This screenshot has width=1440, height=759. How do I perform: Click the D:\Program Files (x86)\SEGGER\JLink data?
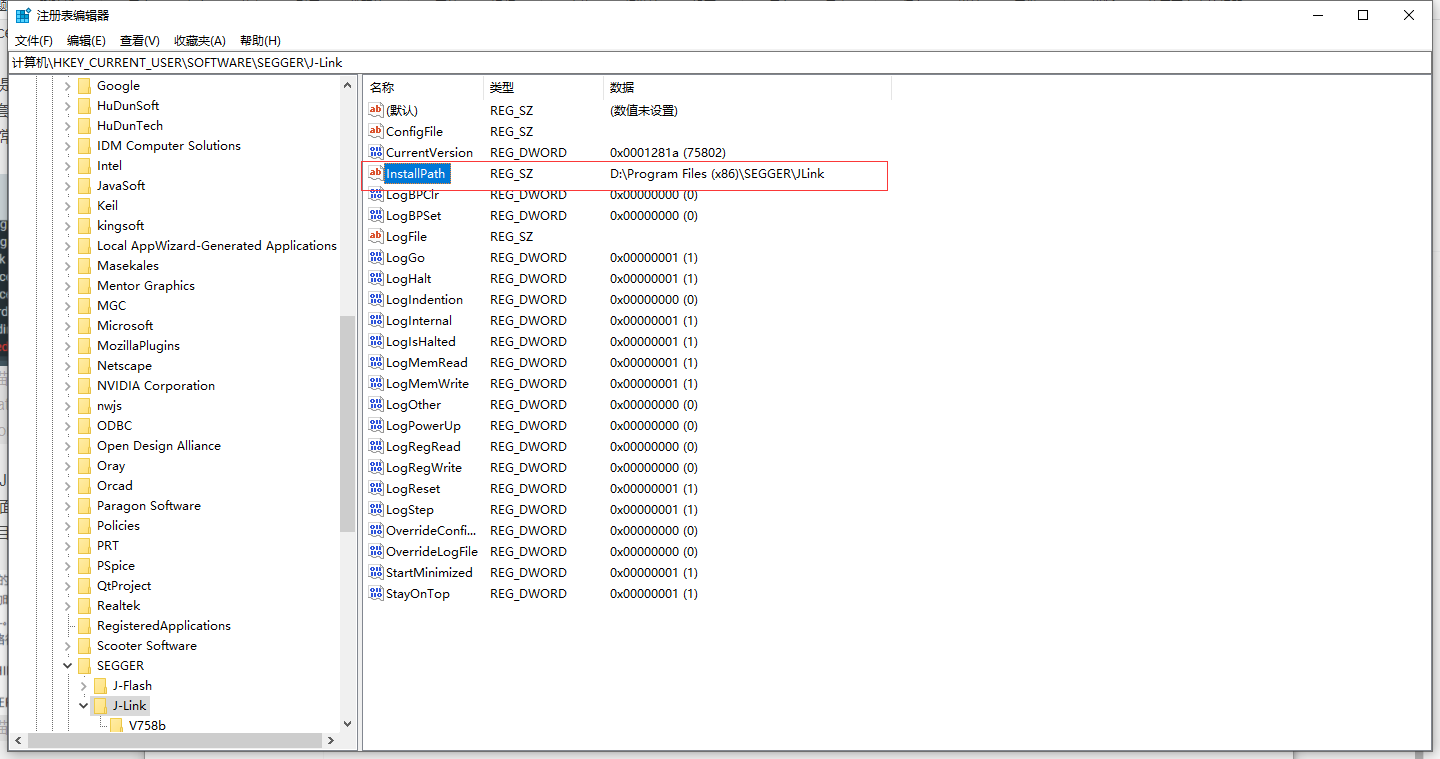click(x=717, y=173)
